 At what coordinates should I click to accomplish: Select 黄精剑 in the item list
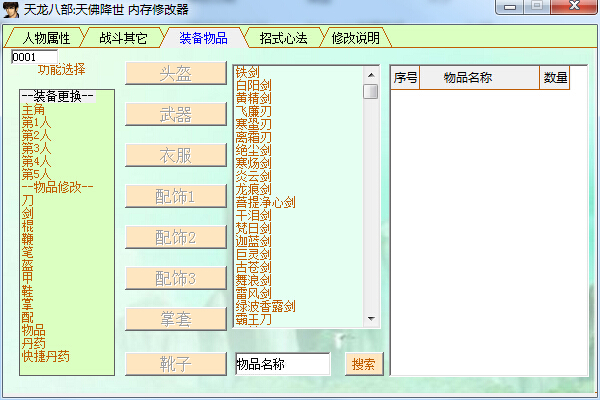click(254, 98)
